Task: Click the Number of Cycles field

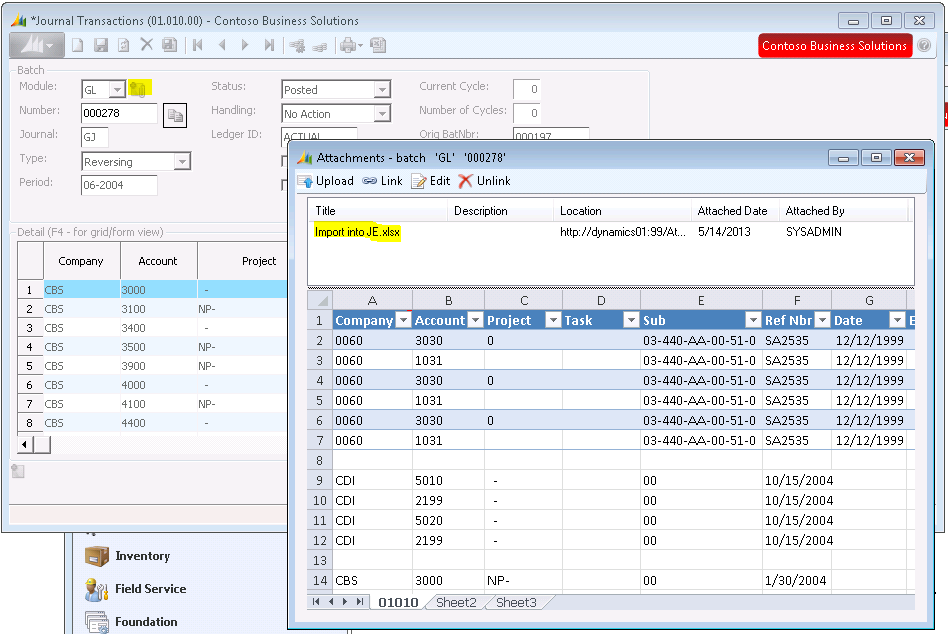Action: click(x=527, y=113)
